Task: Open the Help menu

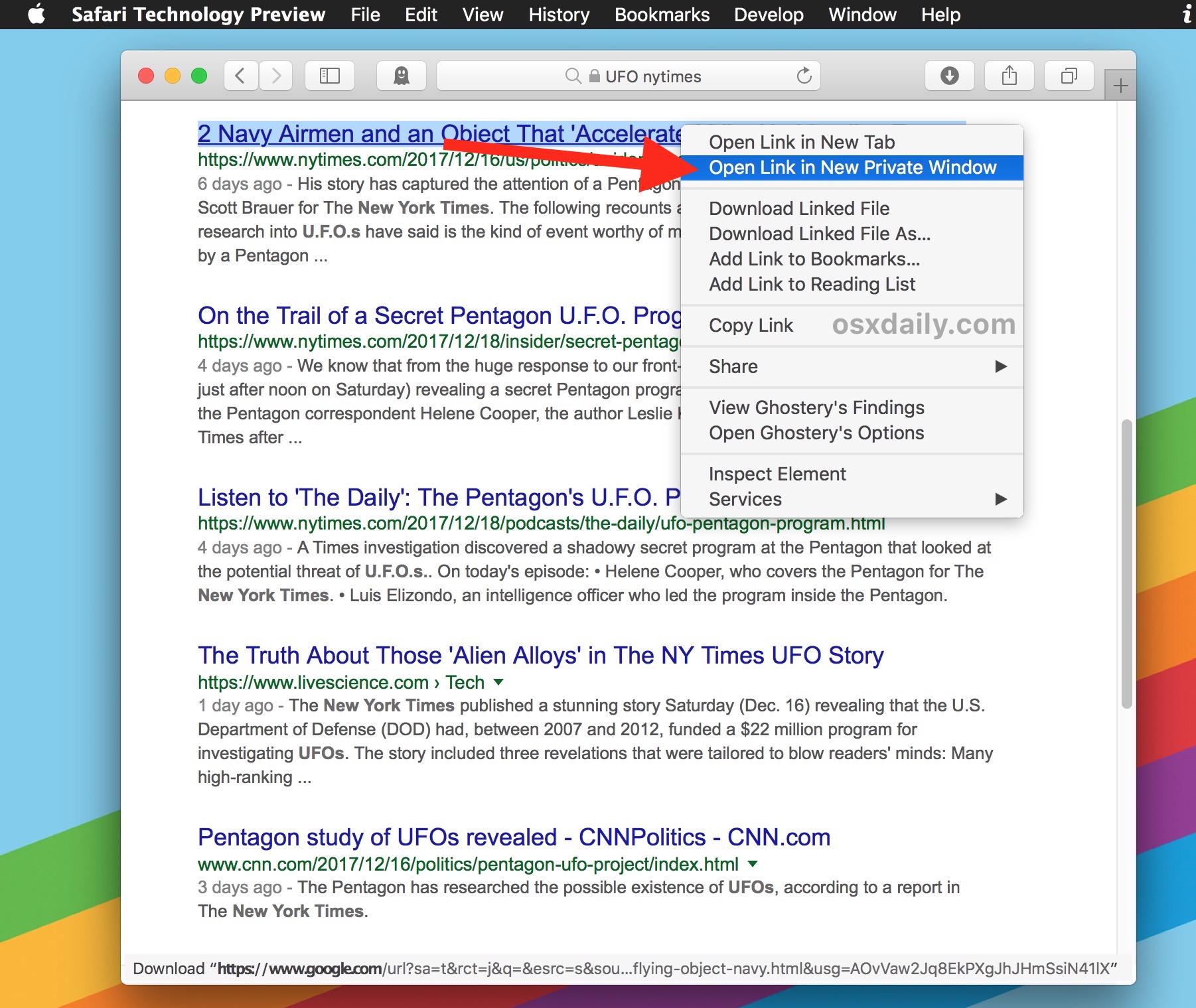Action: (940, 14)
